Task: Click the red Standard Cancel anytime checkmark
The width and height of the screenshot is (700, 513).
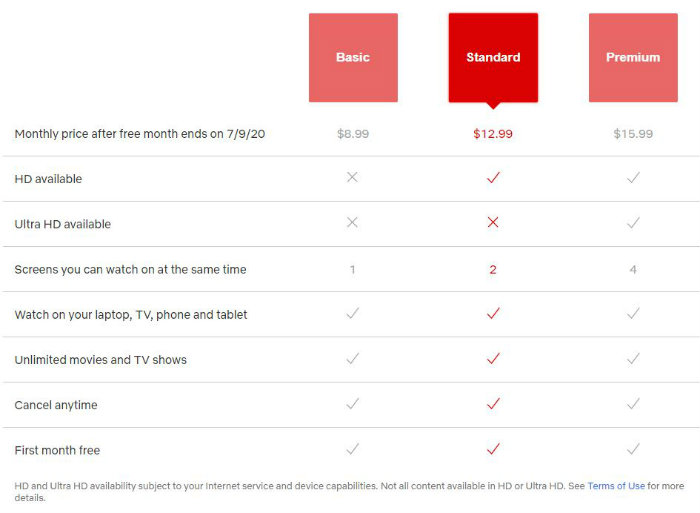Action: [493, 404]
